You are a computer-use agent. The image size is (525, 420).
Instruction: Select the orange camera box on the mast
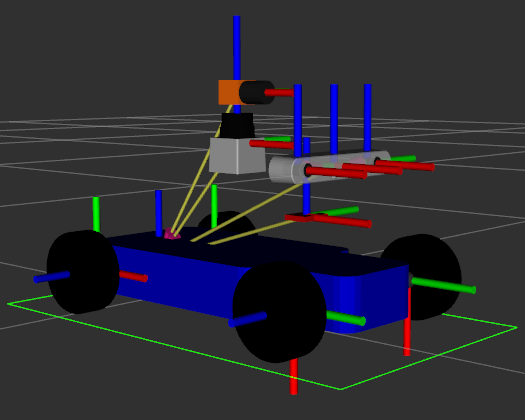point(229,92)
